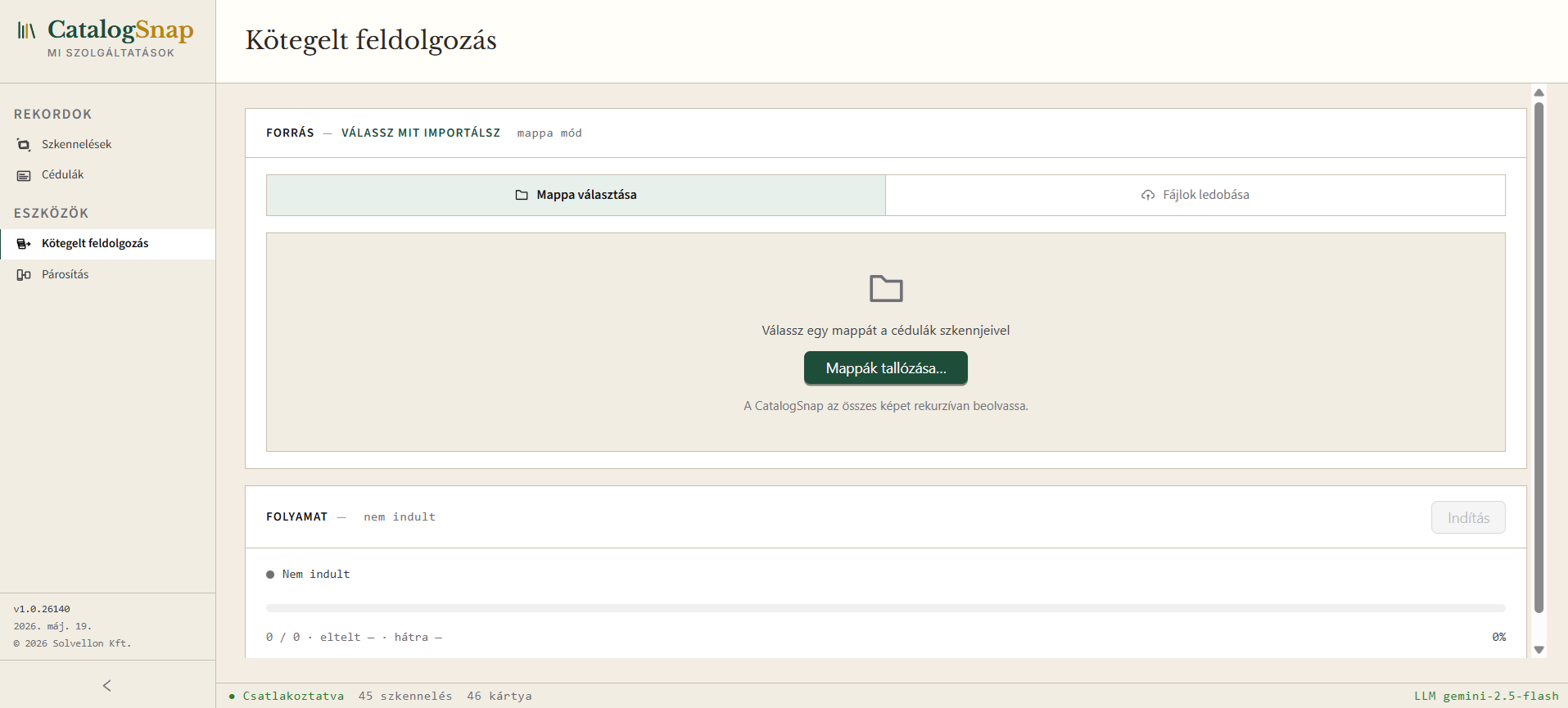Click the 45 szkennelés status entry
This screenshot has height=708, width=1568.
[x=405, y=697]
